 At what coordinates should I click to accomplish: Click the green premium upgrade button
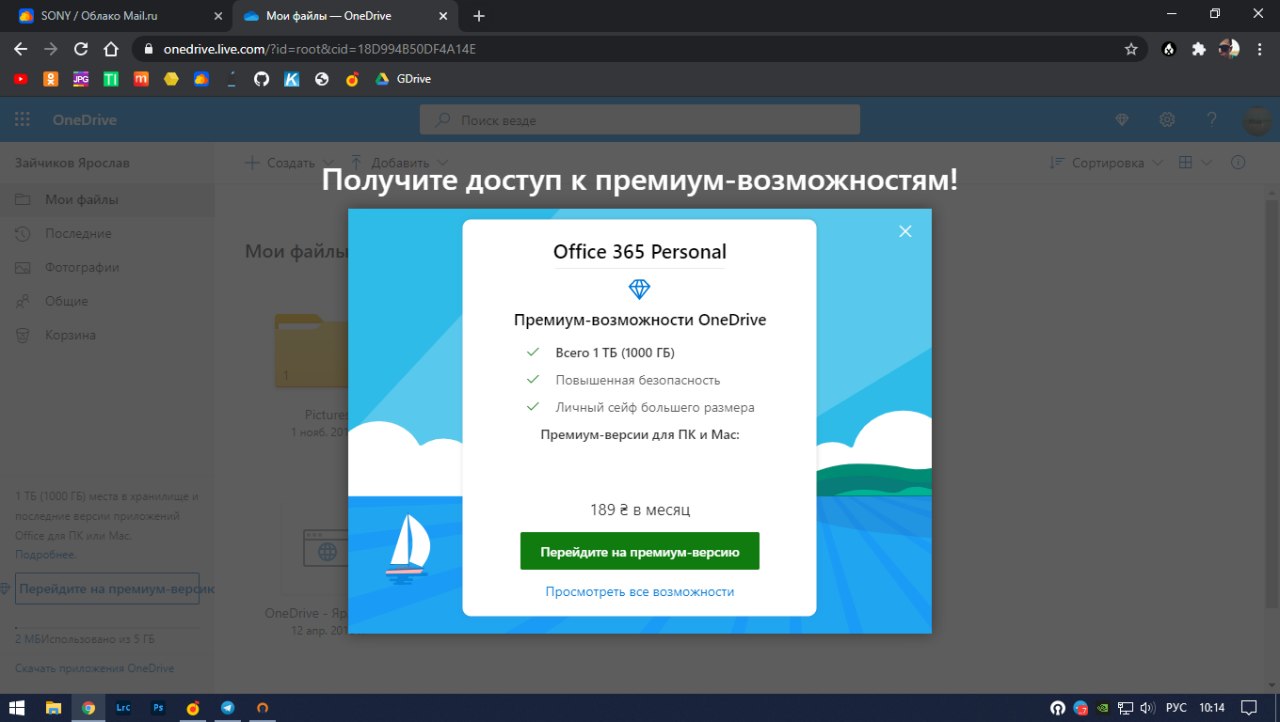[639, 551]
